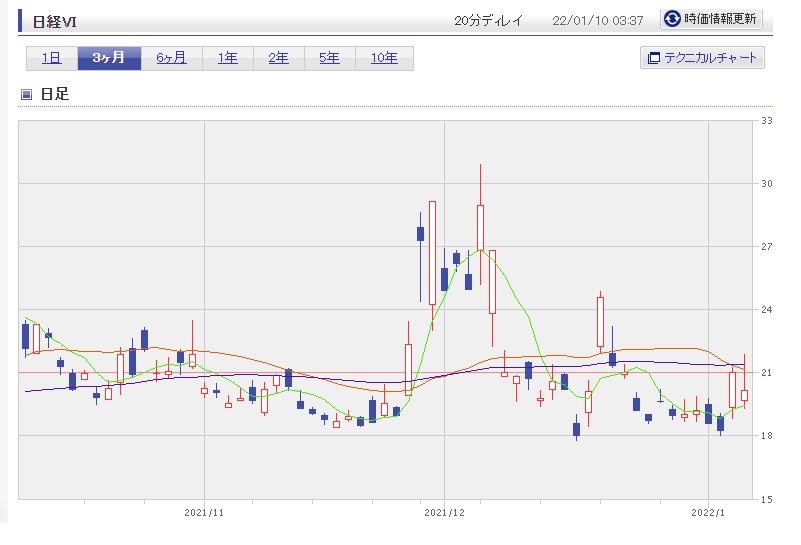801x545 pixels.
Task: Open the 10年 chart range
Action: (x=384, y=58)
